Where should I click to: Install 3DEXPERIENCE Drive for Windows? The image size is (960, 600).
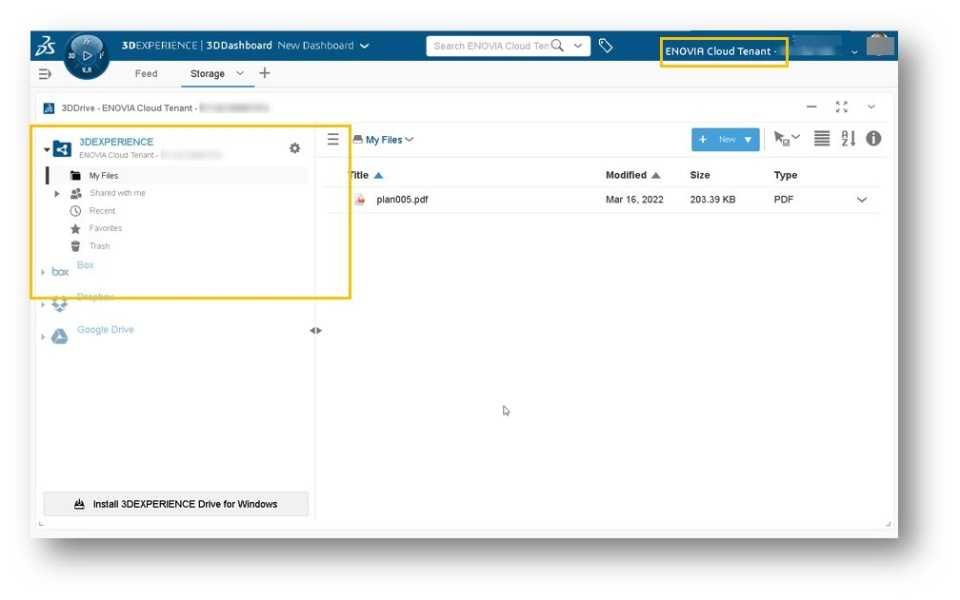176,504
